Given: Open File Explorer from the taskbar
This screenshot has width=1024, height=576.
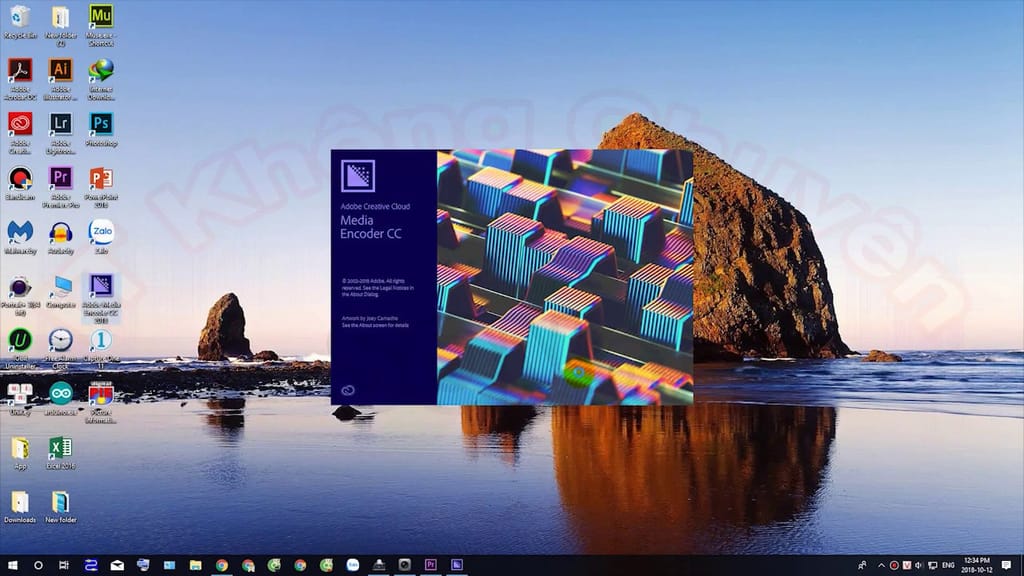Looking at the screenshot, I should 195,565.
